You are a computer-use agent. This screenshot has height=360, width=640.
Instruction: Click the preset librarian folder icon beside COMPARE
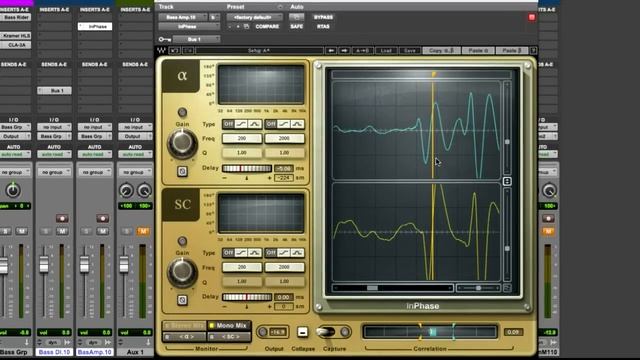click(x=247, y=27)
